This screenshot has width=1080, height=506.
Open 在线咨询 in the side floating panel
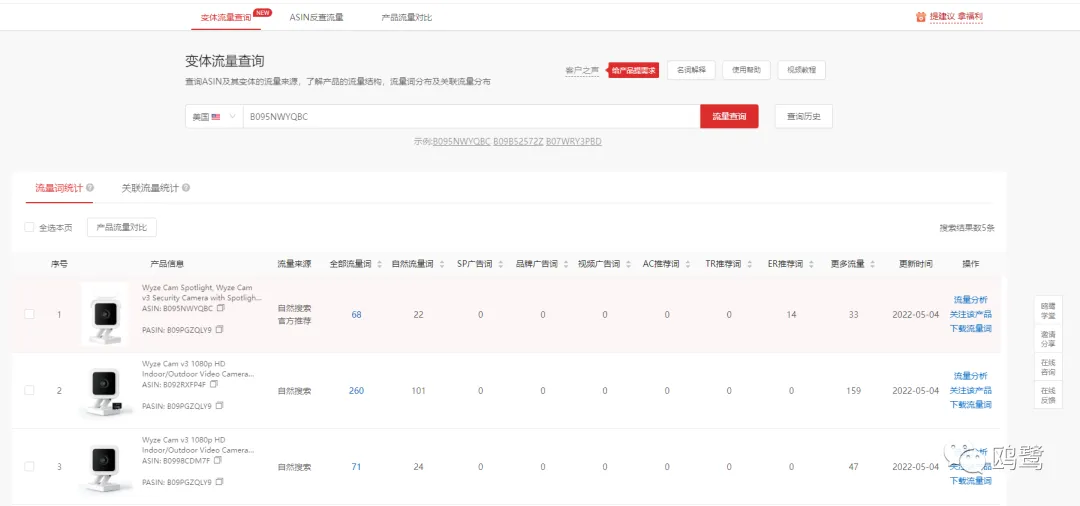click(1048, 366)
